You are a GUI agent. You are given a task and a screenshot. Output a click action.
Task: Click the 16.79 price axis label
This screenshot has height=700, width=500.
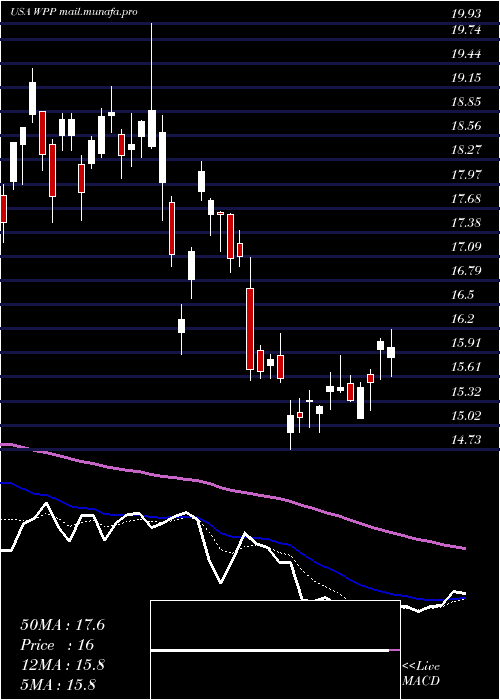(x=466, y=271)
